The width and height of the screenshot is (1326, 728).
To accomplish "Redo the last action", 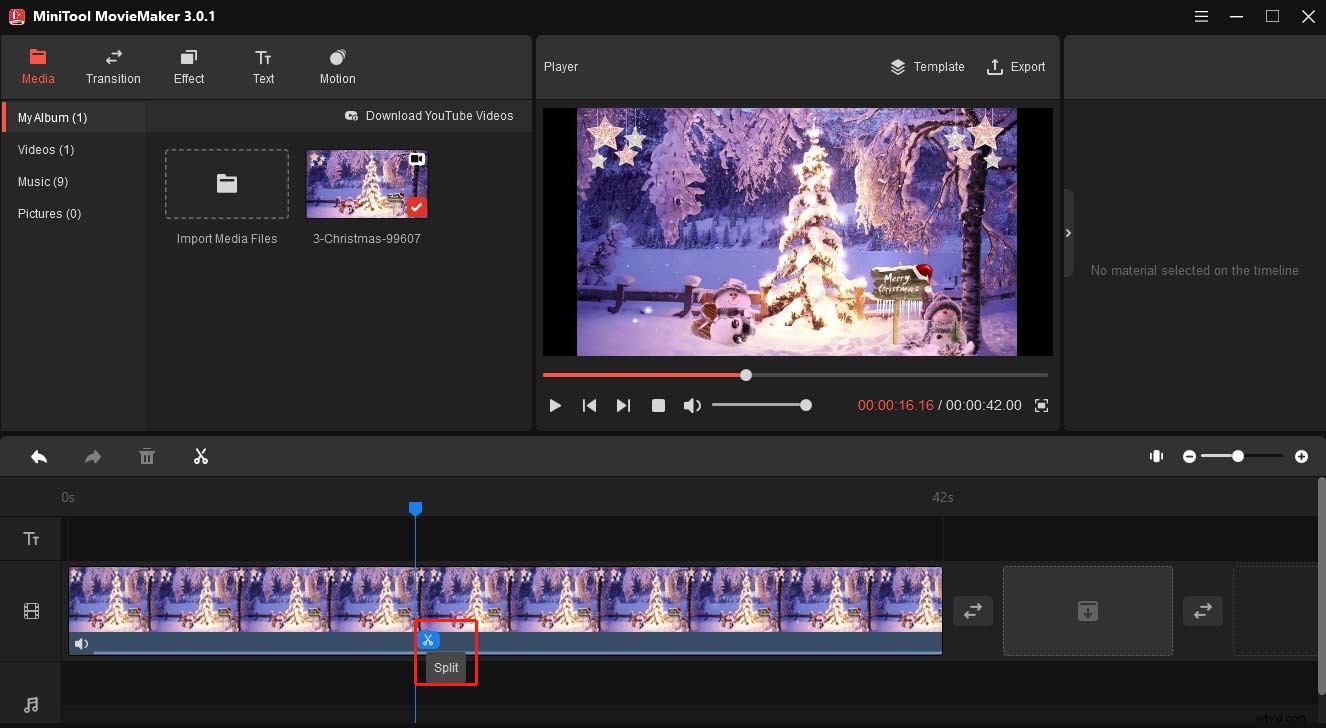I will [92, 456].
